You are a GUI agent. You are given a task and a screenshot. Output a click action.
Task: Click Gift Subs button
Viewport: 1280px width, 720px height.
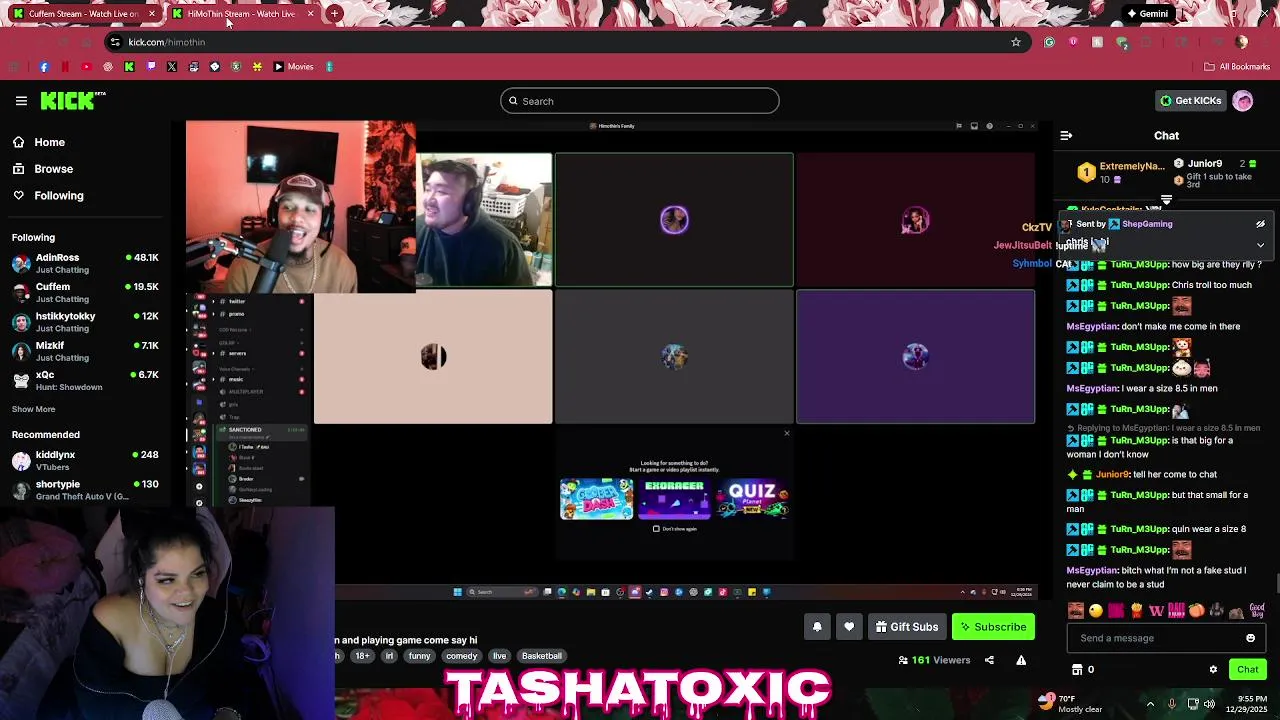907,627
